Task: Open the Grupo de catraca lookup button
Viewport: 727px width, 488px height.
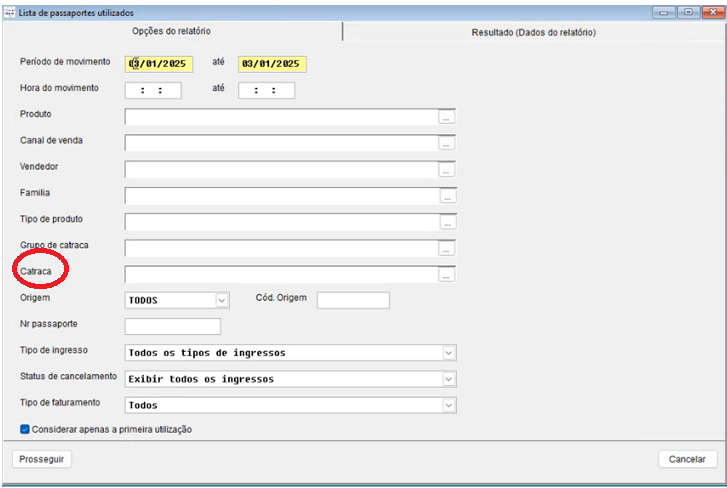Action: click(x=446, y=248)
